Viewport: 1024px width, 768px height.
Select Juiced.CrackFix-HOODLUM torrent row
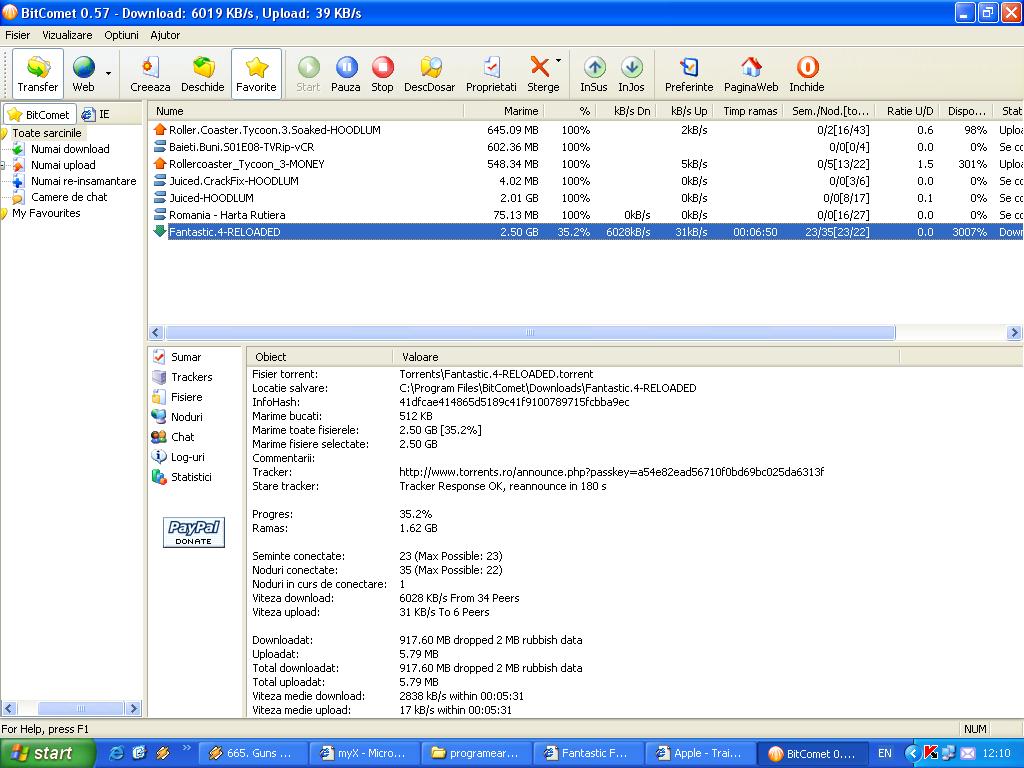(x=585, y=181)
